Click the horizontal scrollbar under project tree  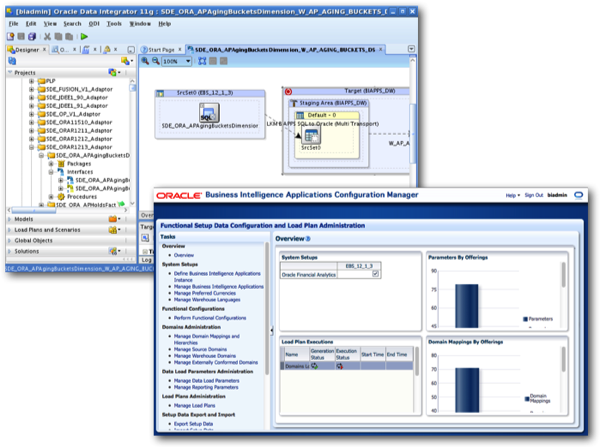pos(34,210)
